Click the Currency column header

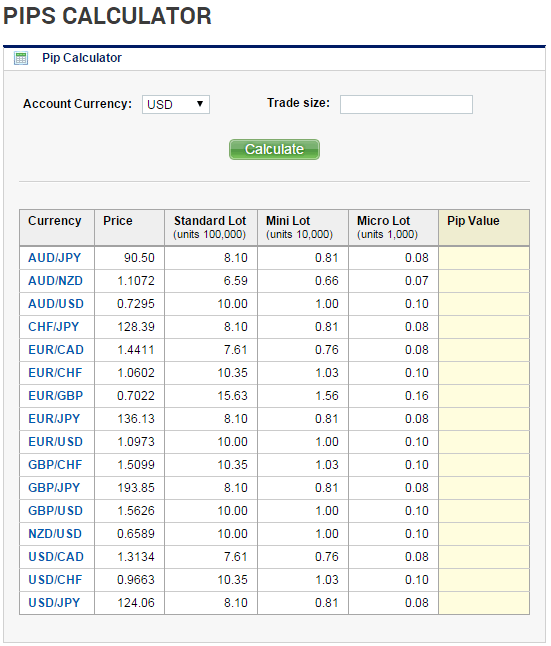pos(57,227)
